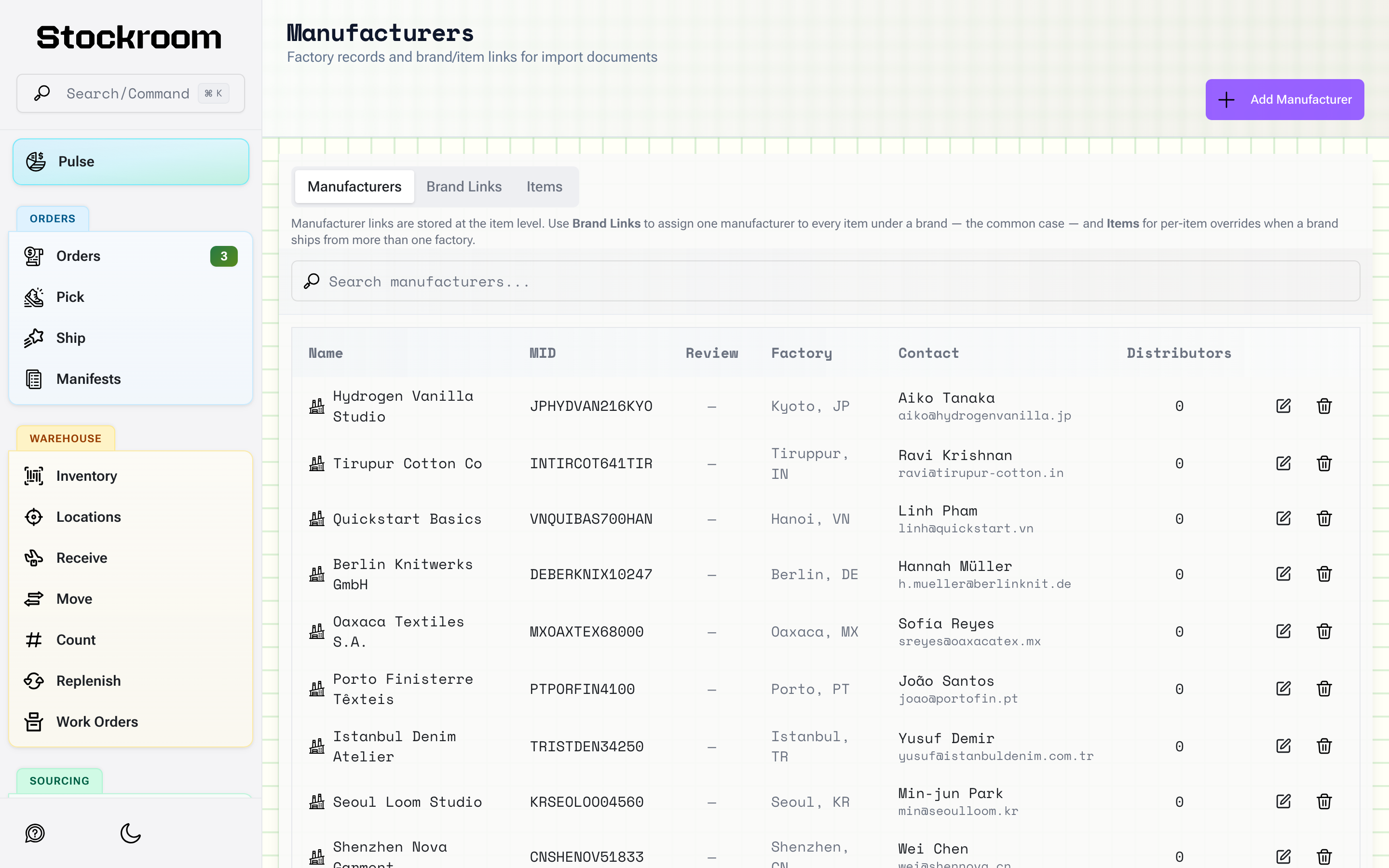Open the Replenish icon
1389x868 pixels.
[34, 681]
